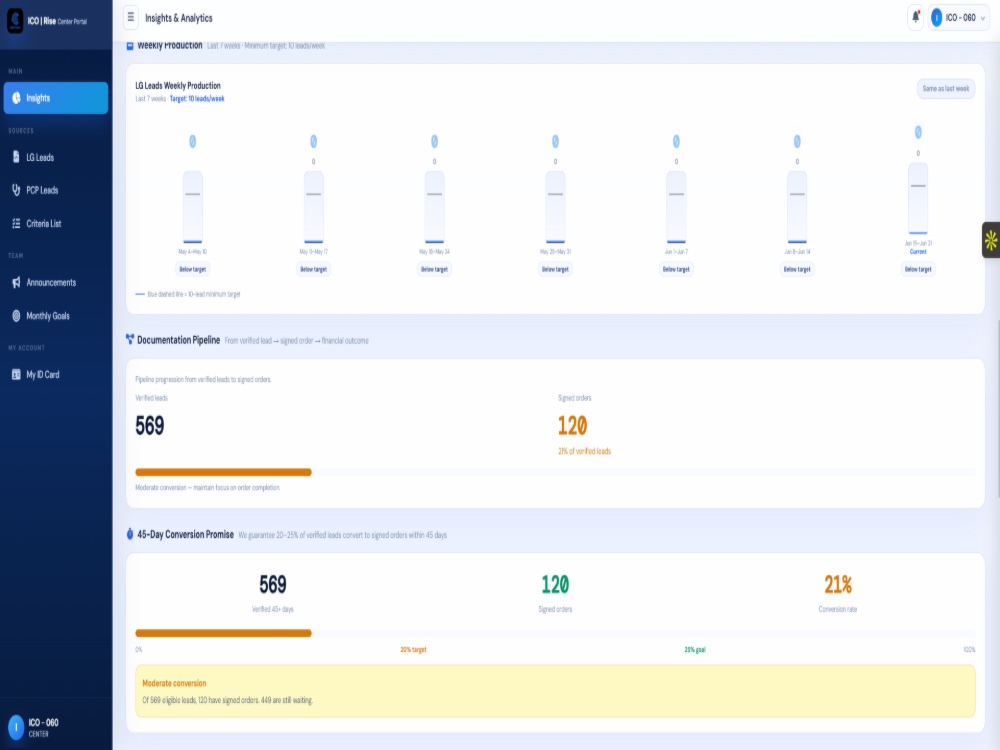This screenshot has width=1000, height=750.
Task: Click the Insights & Analytics page title
Action: [179, 18]
